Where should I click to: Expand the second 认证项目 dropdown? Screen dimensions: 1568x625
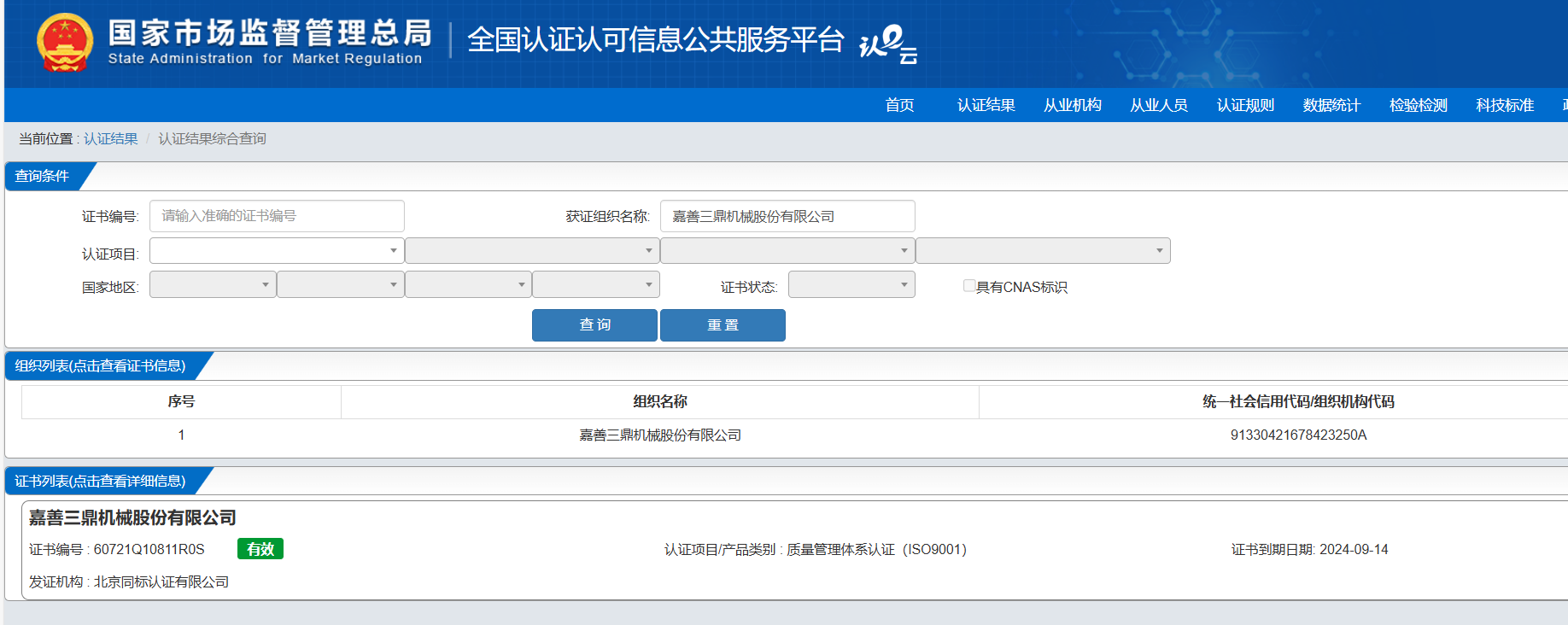532,250
